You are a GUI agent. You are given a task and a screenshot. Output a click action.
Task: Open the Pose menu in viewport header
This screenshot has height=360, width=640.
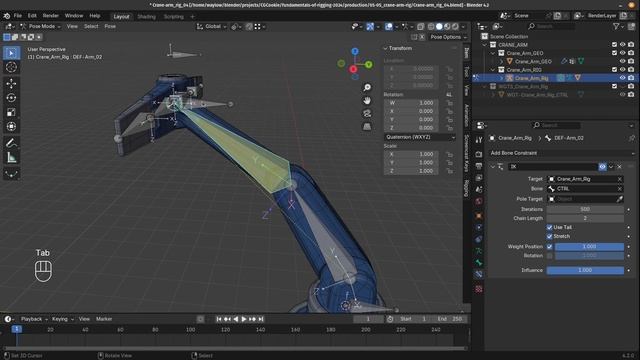tap(110, 27)
